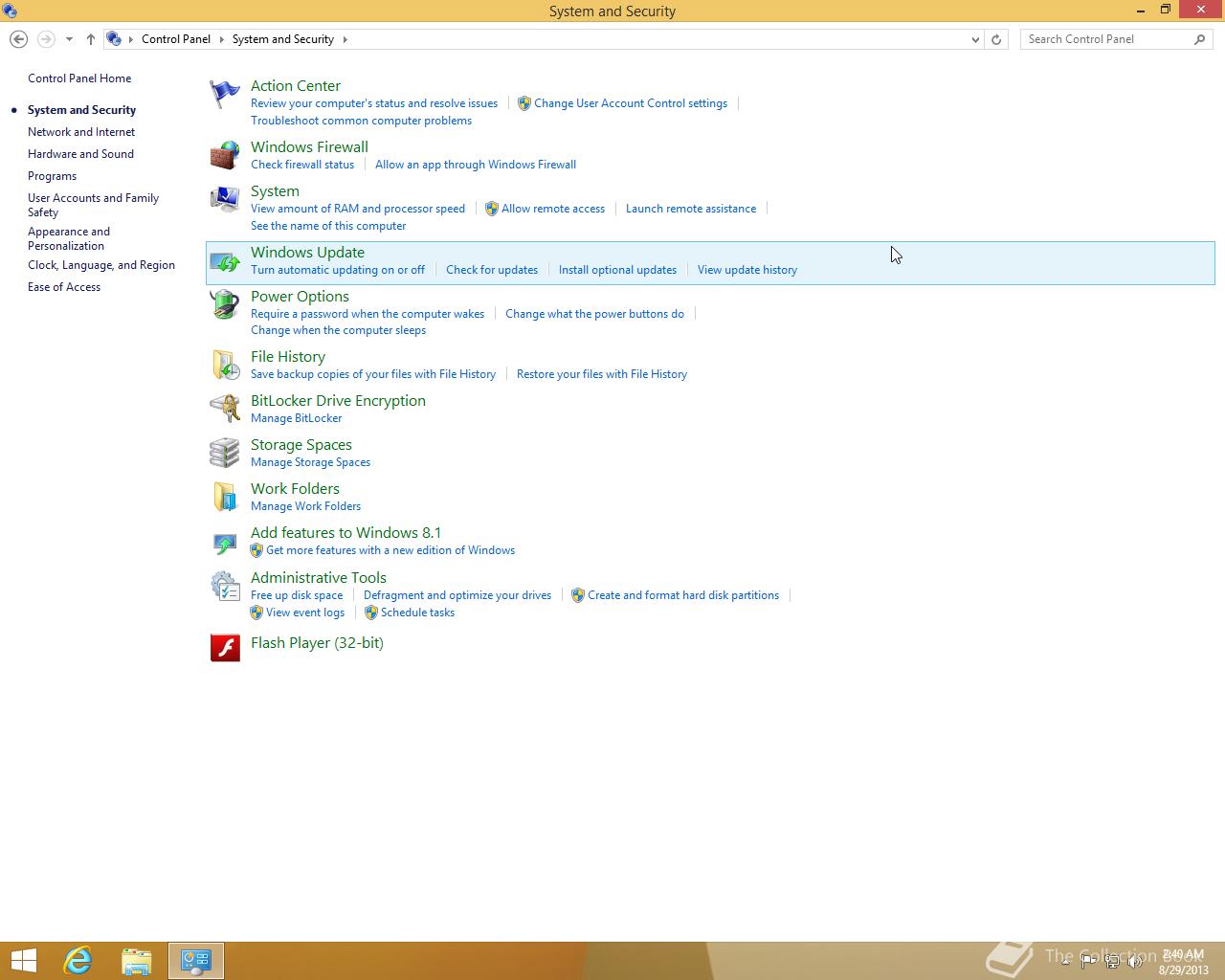1225x980 pixels.
Task: Open the Administrative Tools icon
Action: (225, 586)
